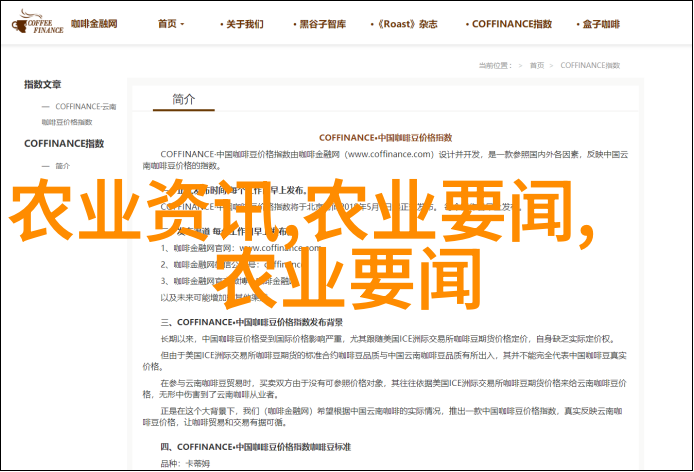Click the COFFINANCE指数 sidebar heading
The width and height of the screenshot is (694, 472).
click(64, 143)
